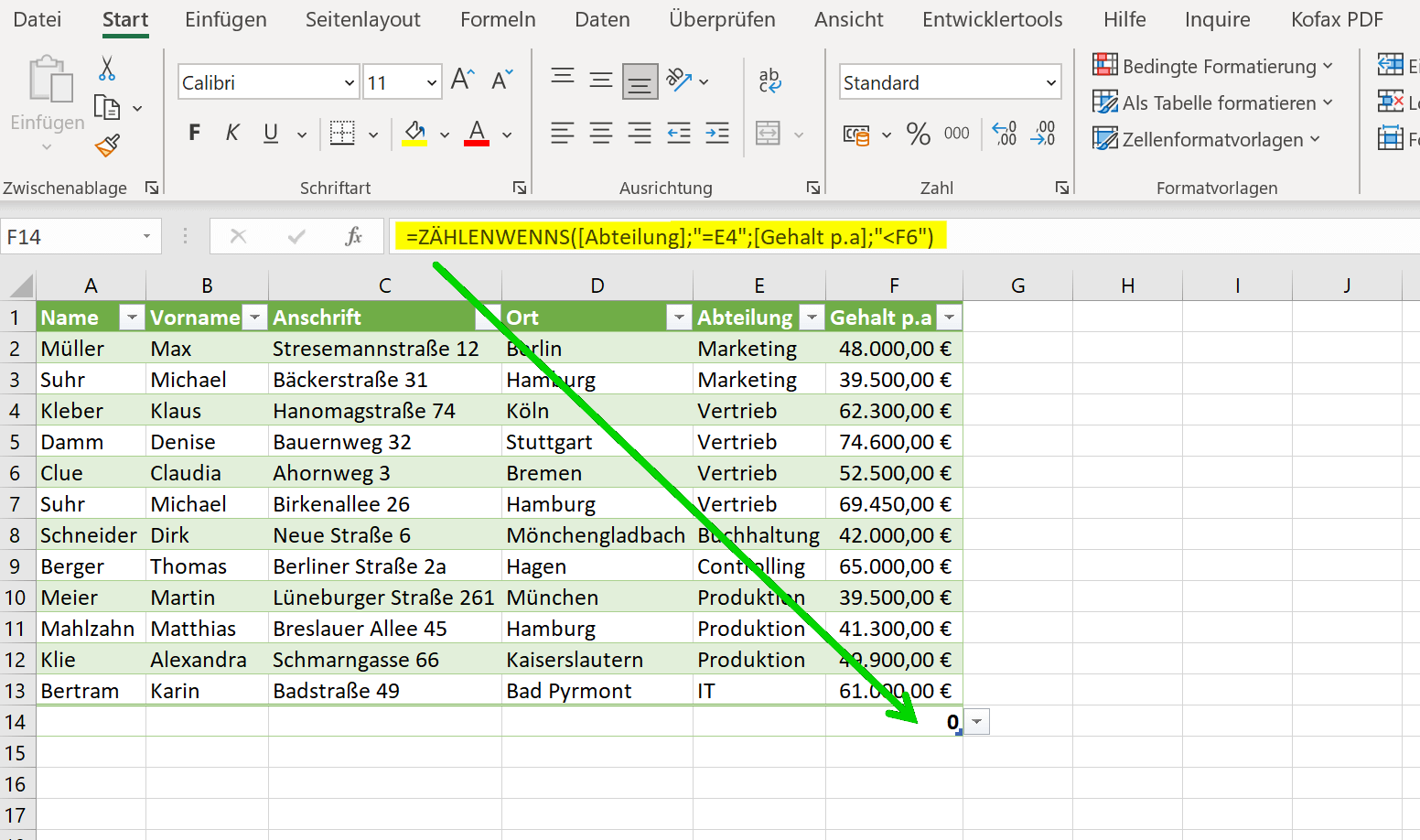The width and height of the screenshot is (1420, 840).
Task: Open Schriftart dialog launcher
Action: [x=520, y=188]
